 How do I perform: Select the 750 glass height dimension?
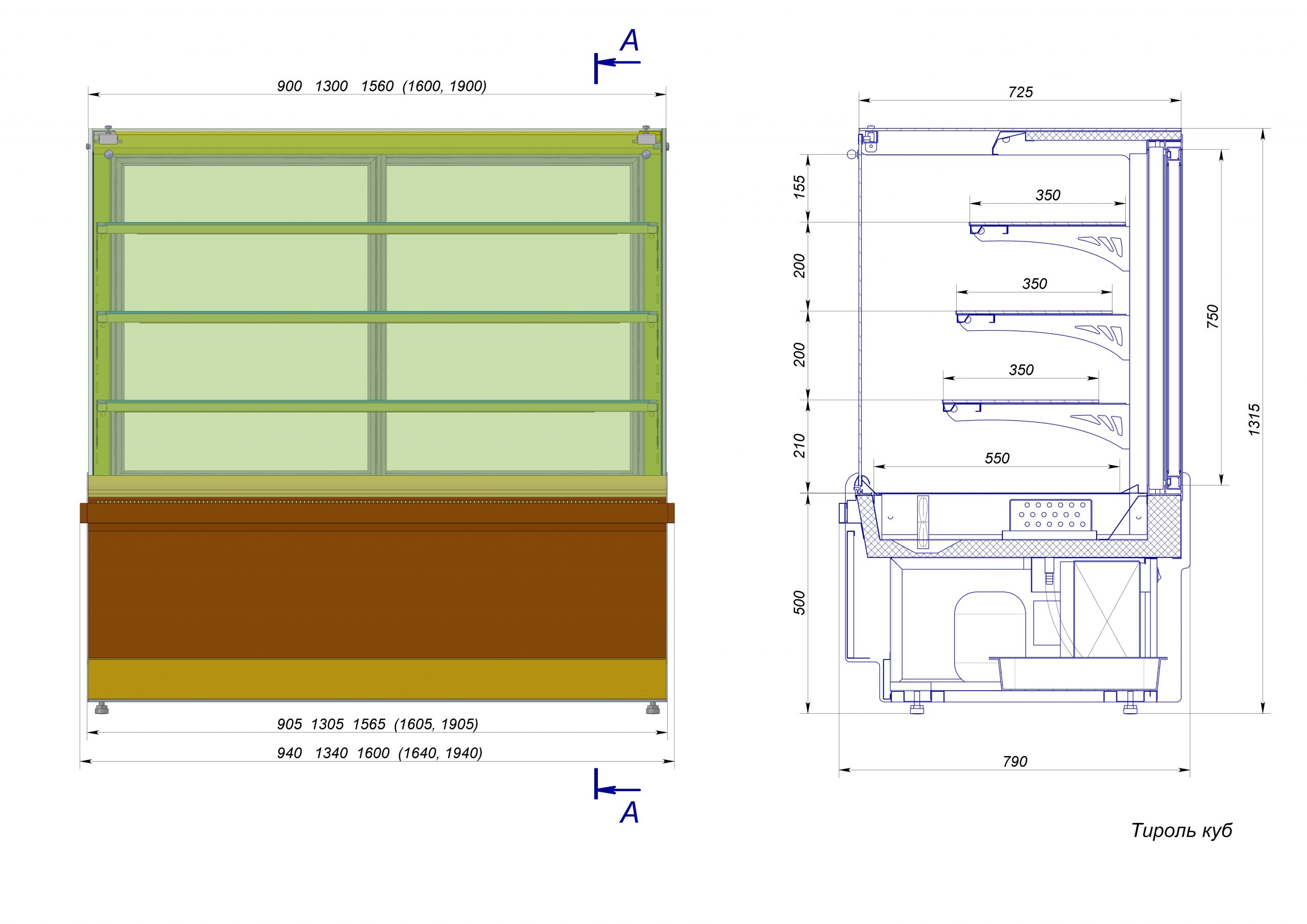[1213, 317]
